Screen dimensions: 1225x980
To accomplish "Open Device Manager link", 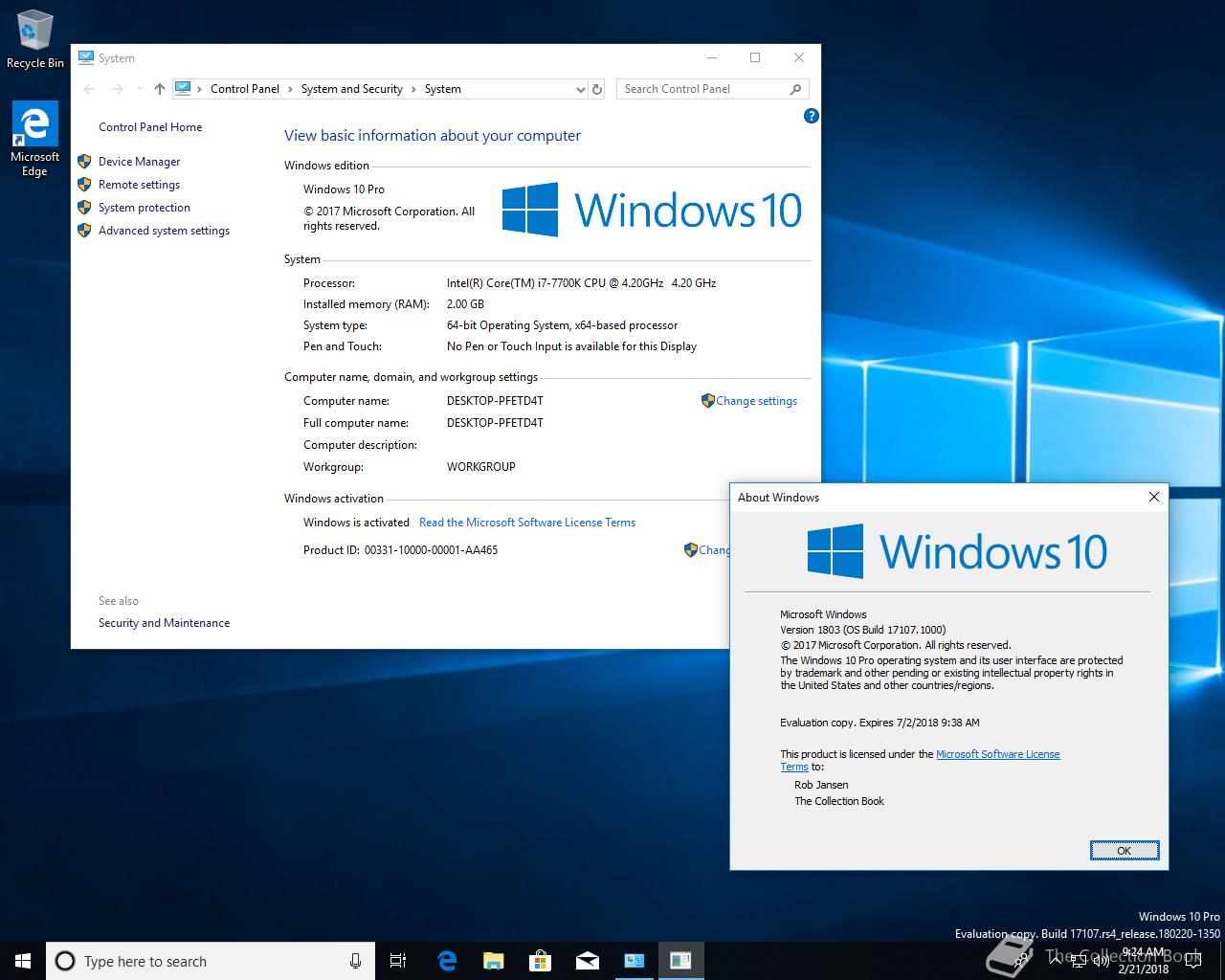I will (x=139, y=162).
